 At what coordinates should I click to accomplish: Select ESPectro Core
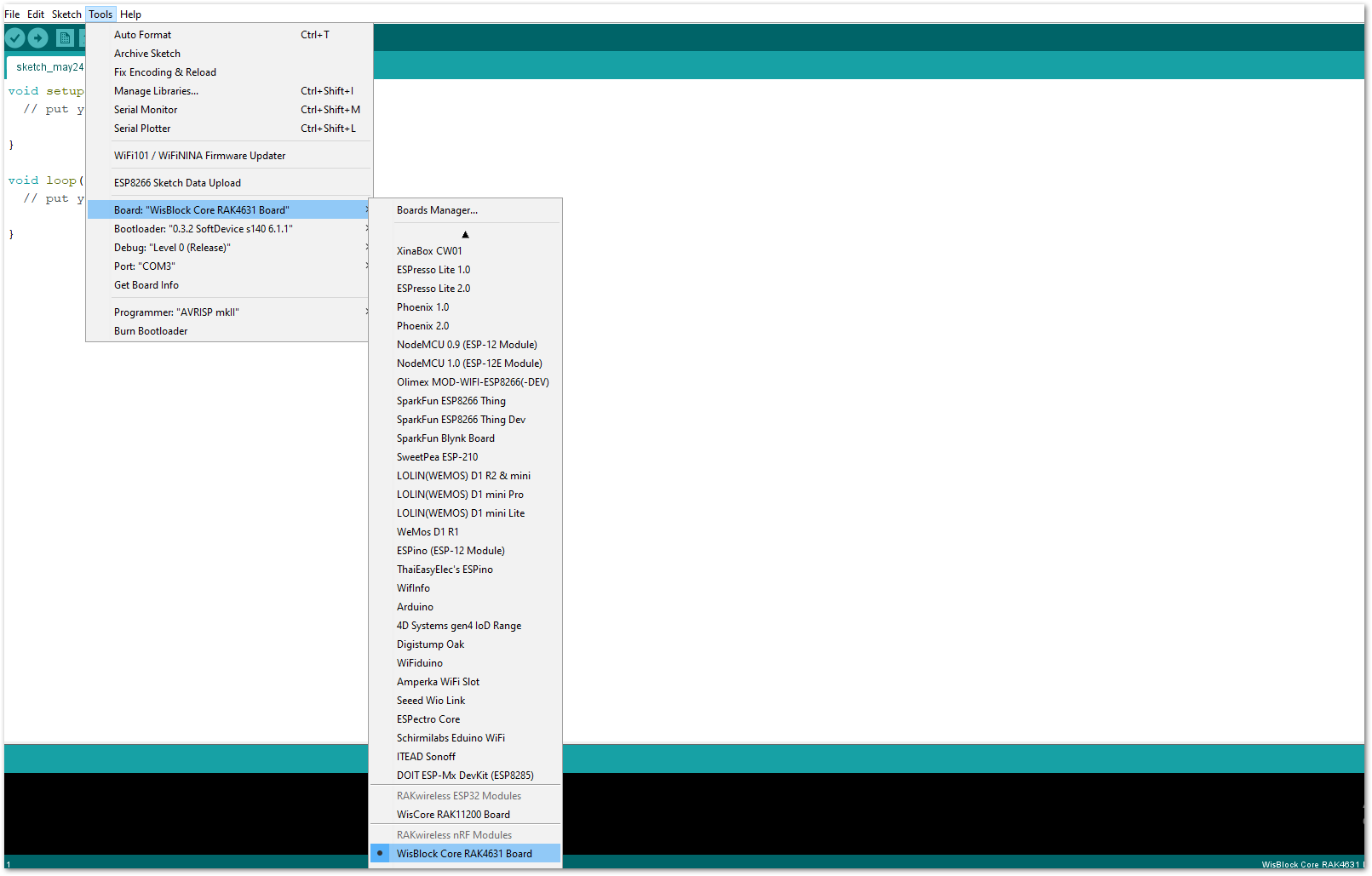pyautogui.click(x=465, y=719)
